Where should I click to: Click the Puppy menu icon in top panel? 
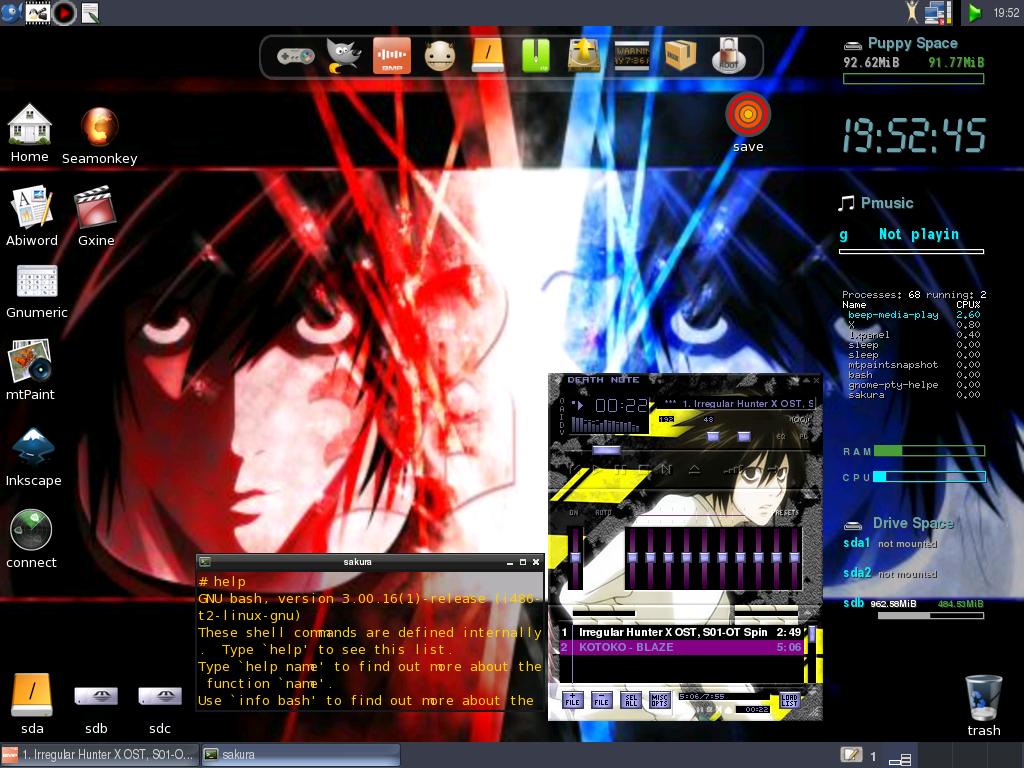pyautogui.click(x=11, y=12)
